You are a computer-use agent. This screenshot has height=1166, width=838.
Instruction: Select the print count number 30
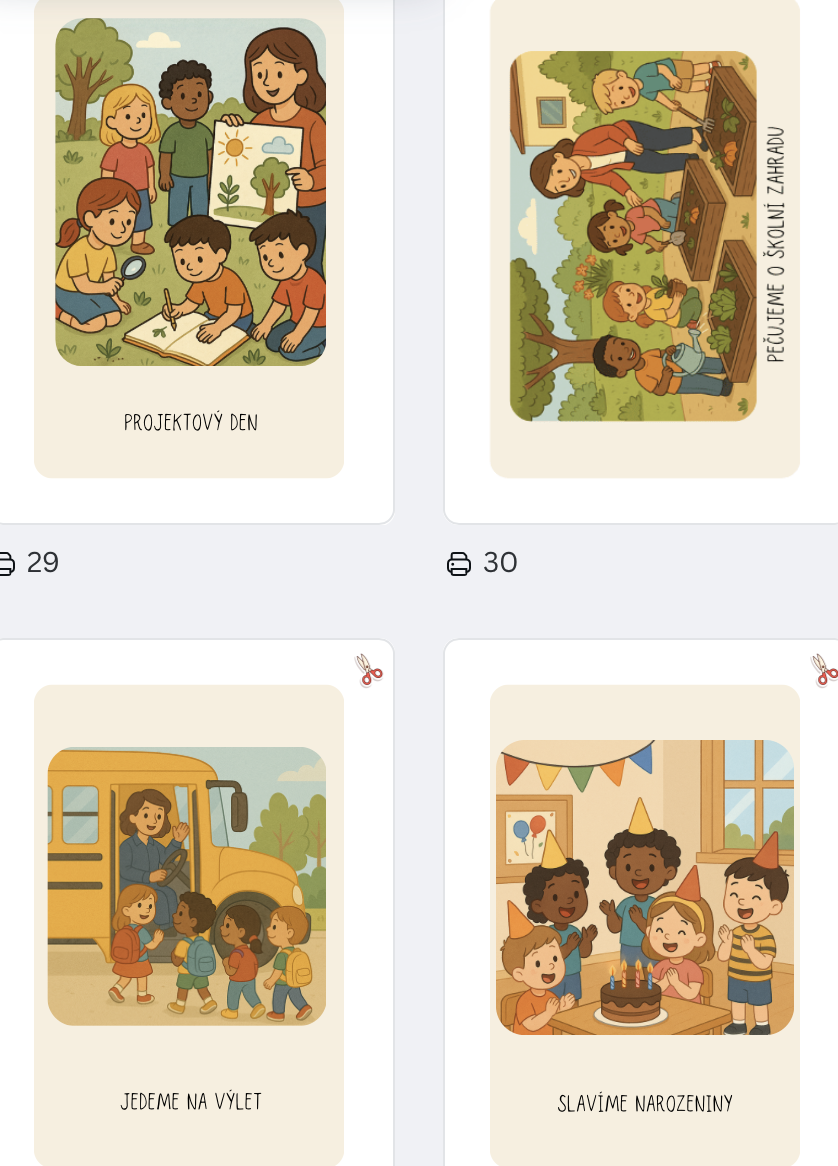[500, 563]
